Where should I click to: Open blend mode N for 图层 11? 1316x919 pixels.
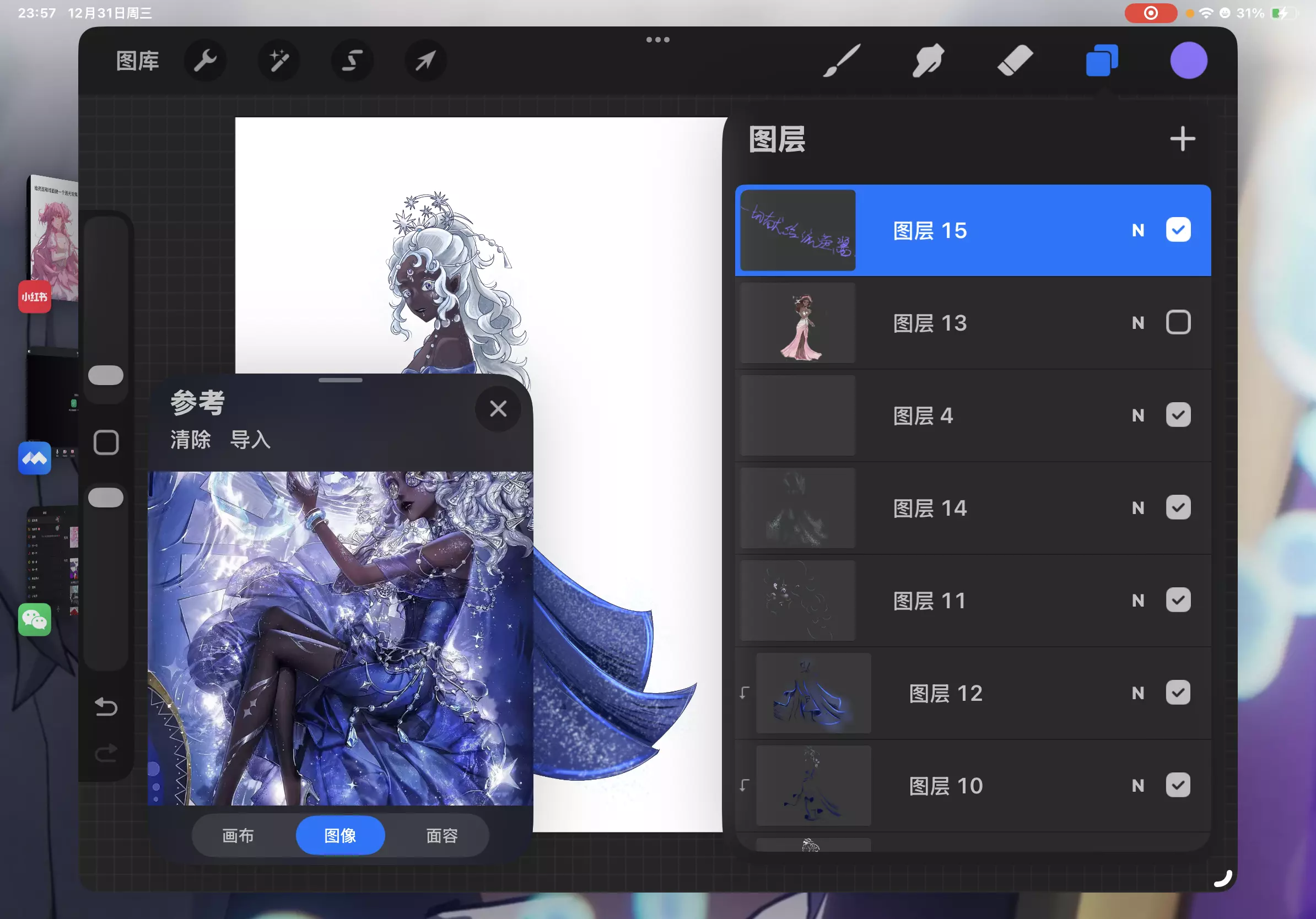(1138, 601)
